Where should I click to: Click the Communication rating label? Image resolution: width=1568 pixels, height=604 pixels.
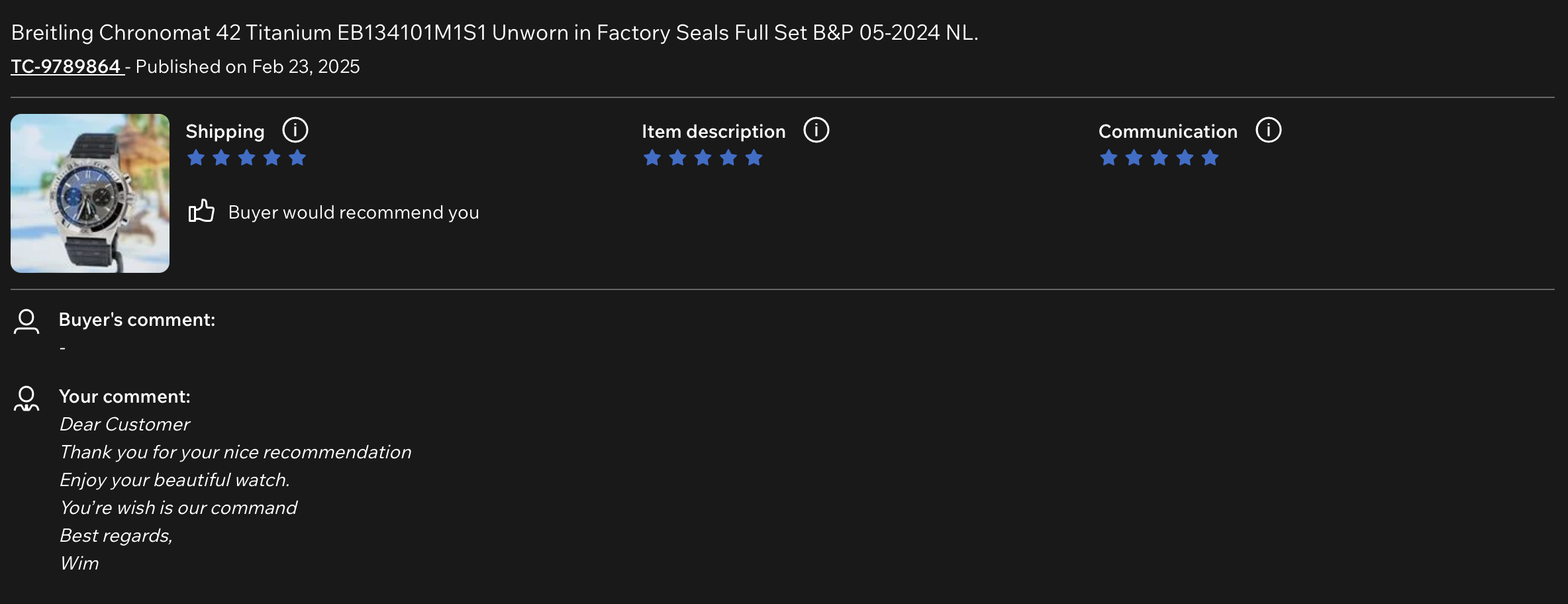pos(1167,132)
